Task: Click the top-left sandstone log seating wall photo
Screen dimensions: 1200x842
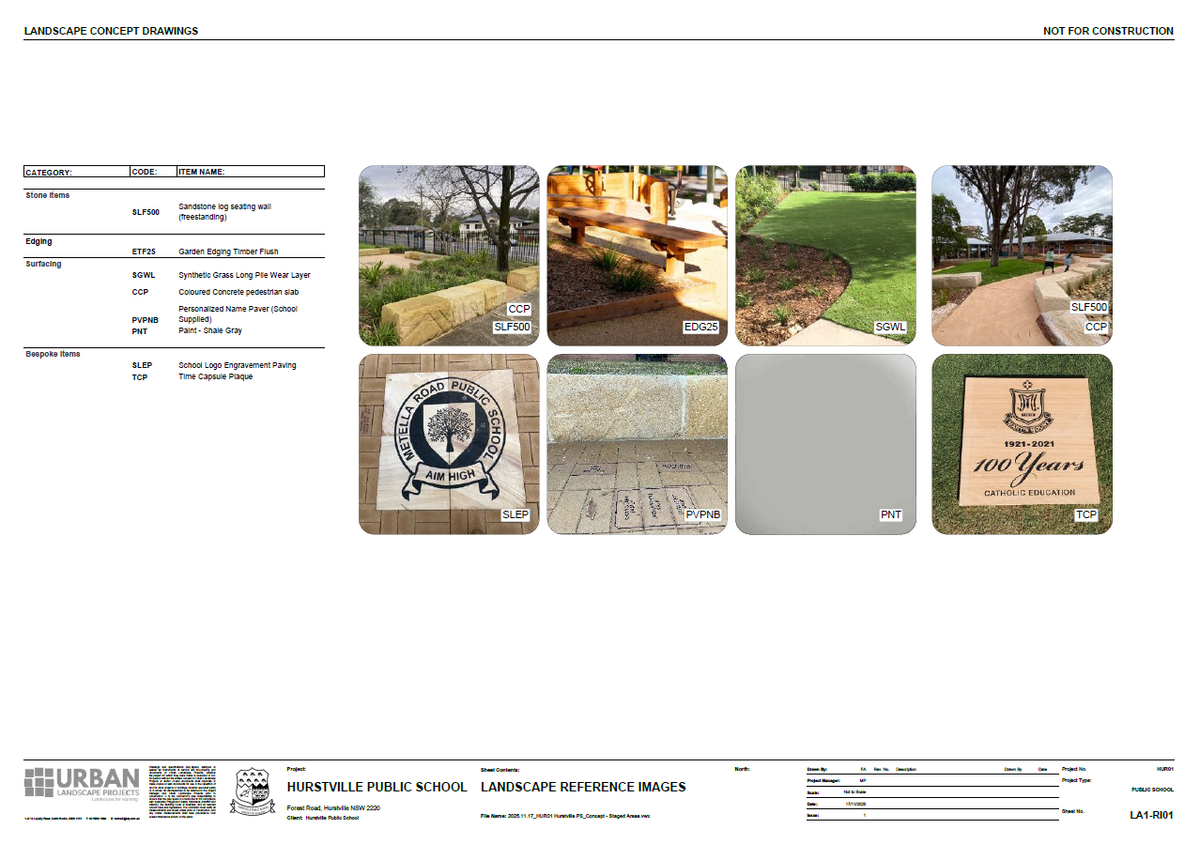Action: [x=448, y=255]
